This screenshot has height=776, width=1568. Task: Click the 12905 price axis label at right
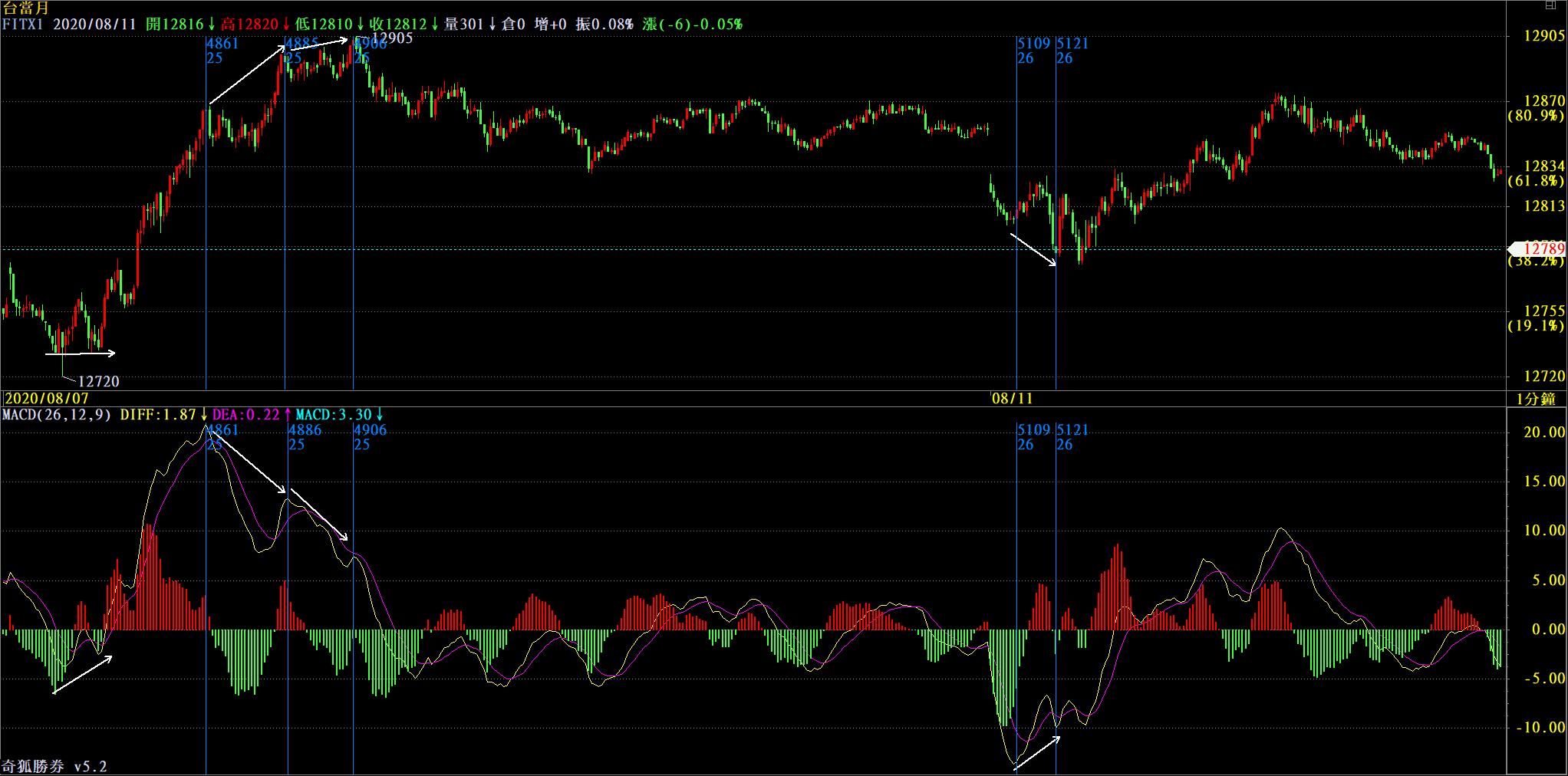click(1543, 35)
